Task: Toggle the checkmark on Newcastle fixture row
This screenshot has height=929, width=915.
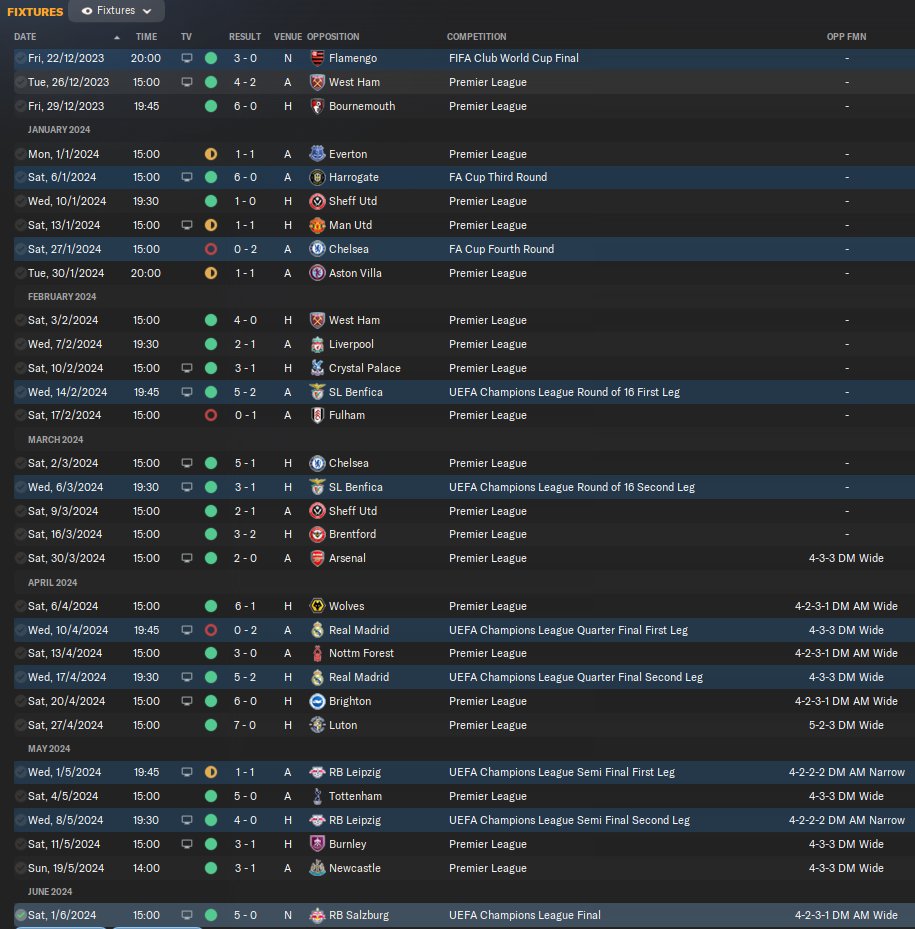Action: click(20, 868)
